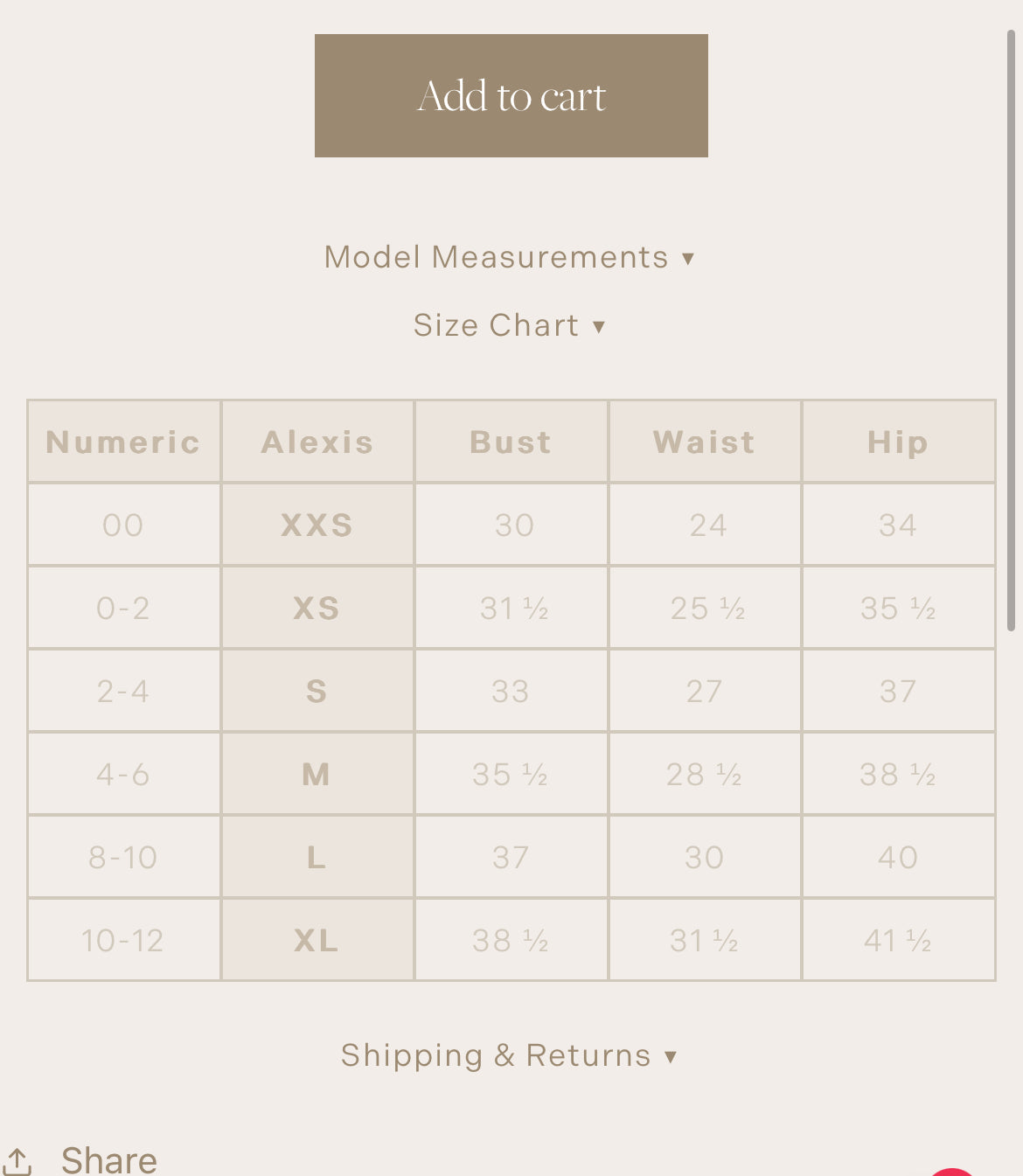Click the Hip column header
The width and height of the screenshot is (1023, 1176).
(x=898, y=442)
